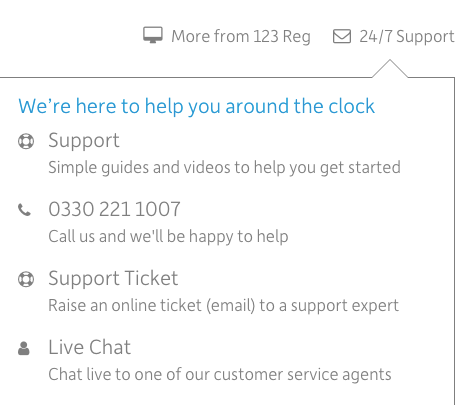Viewport: 455px width, 405px height.
Task: Click Call us and we'll be happy to help
Action: pos(168,237)
